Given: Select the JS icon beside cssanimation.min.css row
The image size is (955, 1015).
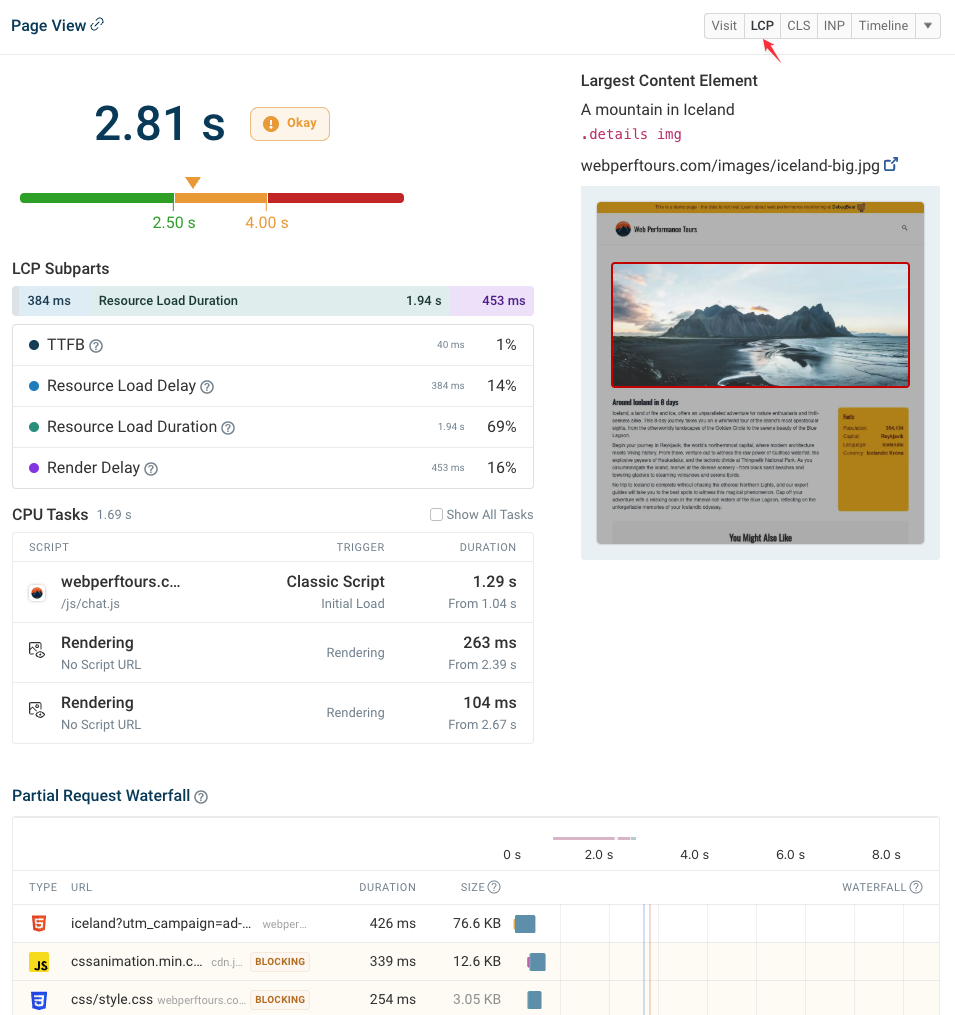Looking at the screenshot, I should click(40, 962).
